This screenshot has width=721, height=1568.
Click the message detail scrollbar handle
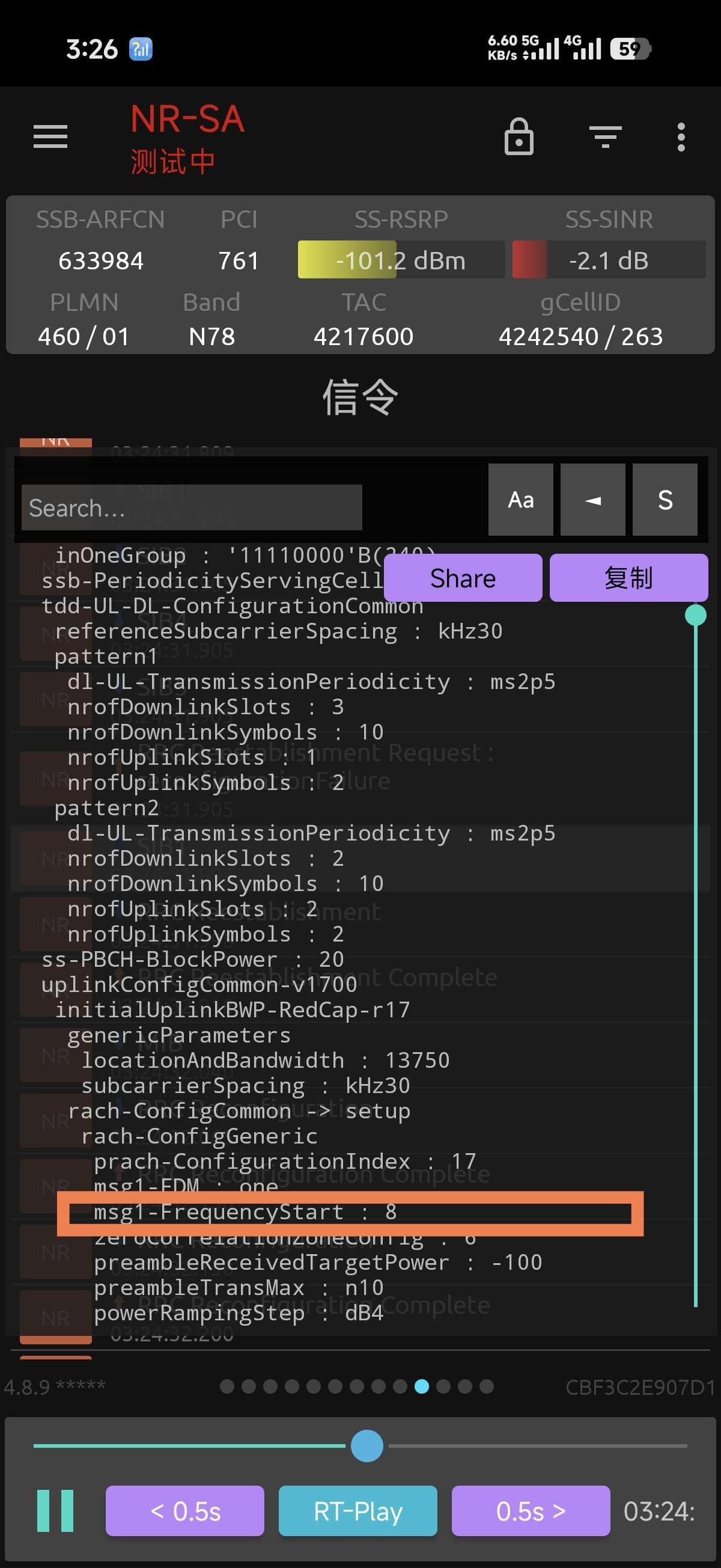[695, 615]
